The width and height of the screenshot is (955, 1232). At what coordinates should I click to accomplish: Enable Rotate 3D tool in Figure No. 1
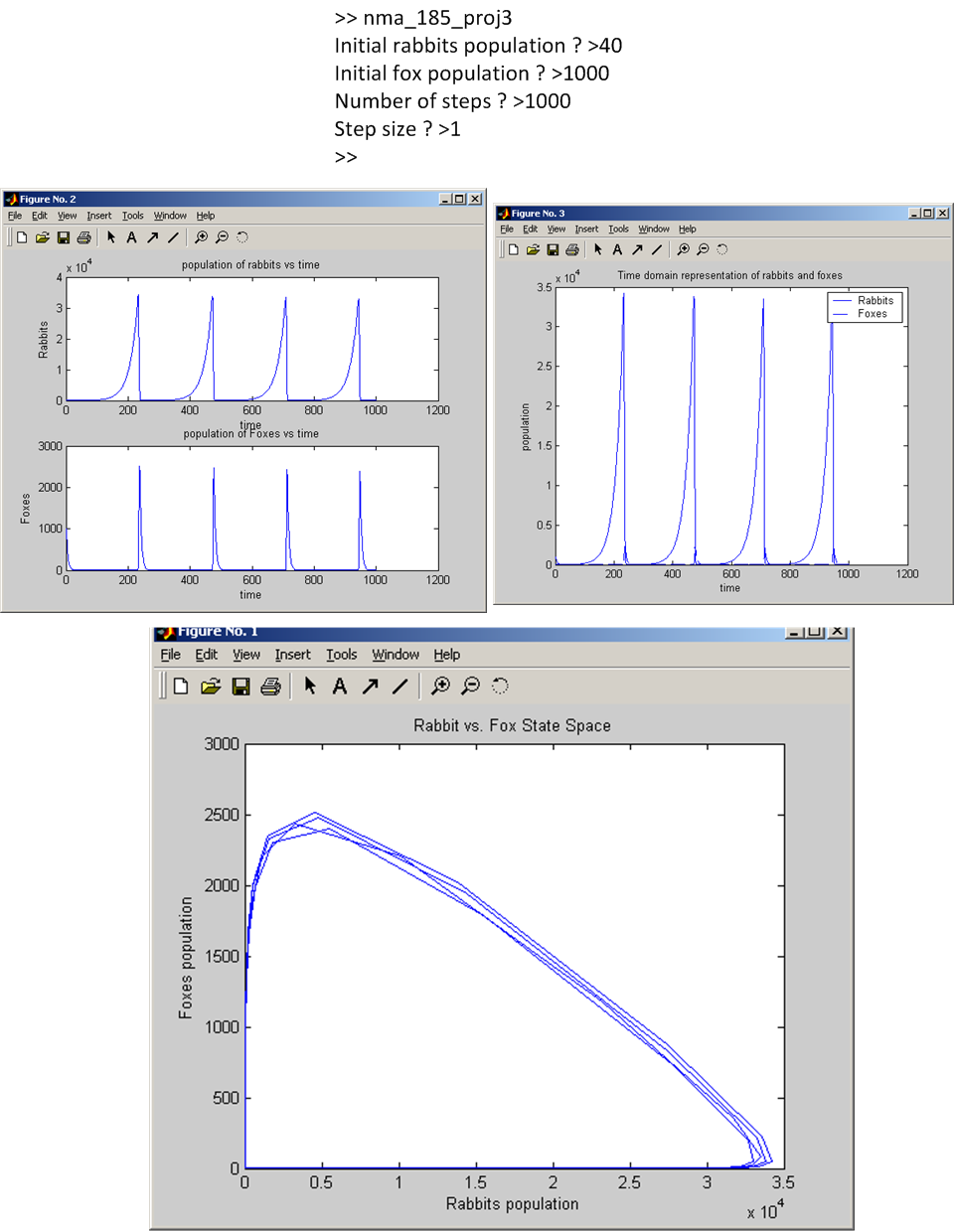500,686
